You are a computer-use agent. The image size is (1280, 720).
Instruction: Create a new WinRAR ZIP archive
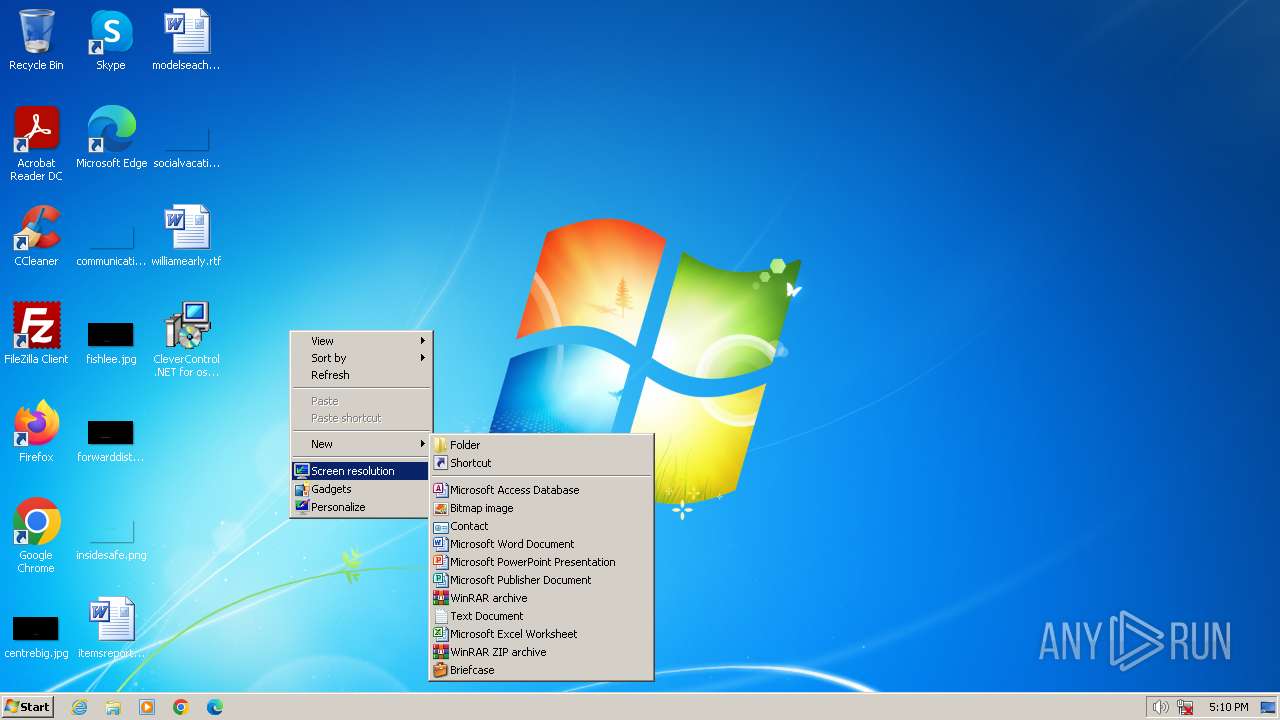tap(541, 652)
